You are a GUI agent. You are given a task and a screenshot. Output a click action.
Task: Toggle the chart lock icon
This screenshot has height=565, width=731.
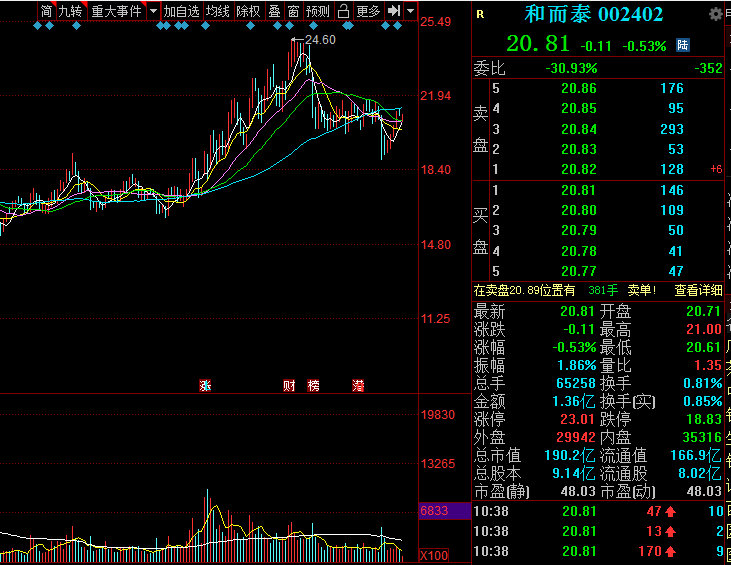click(x=343, y=11)
